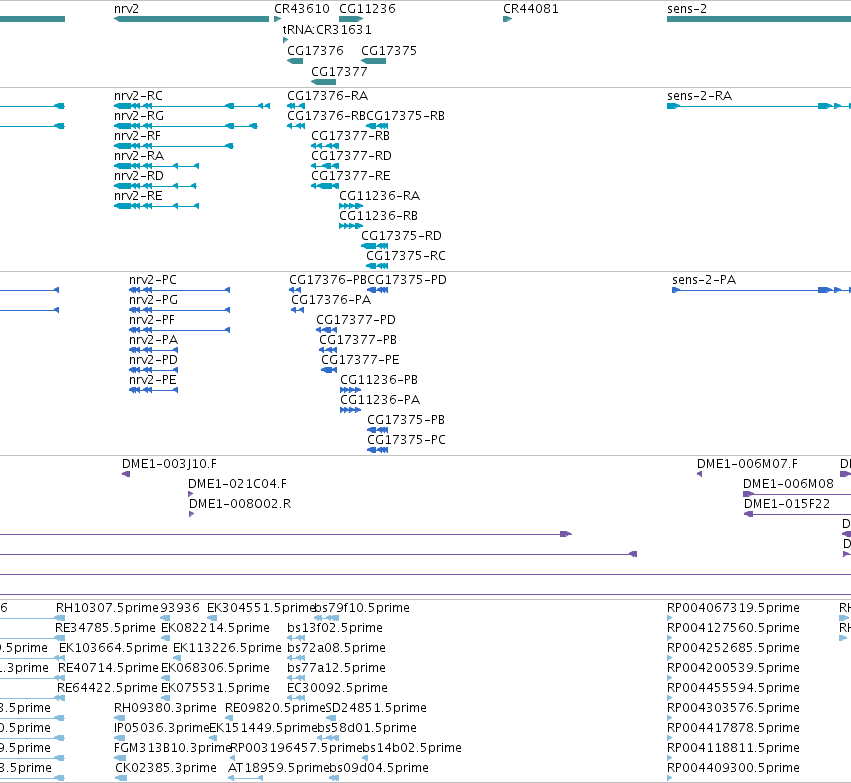Screen dimensions: 851x783
Task: Select transcript nrv2-RA
Action: coord(139,156)
